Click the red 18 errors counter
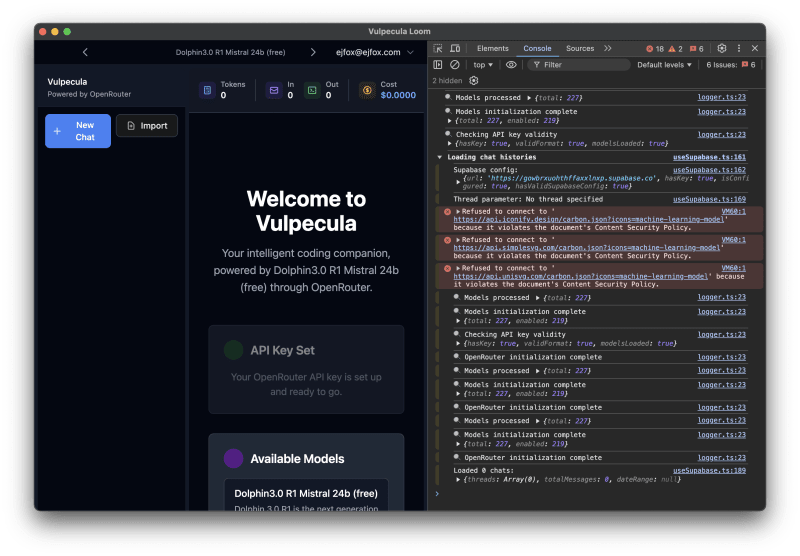Screen dimensions: 800x556 point(655,49)
